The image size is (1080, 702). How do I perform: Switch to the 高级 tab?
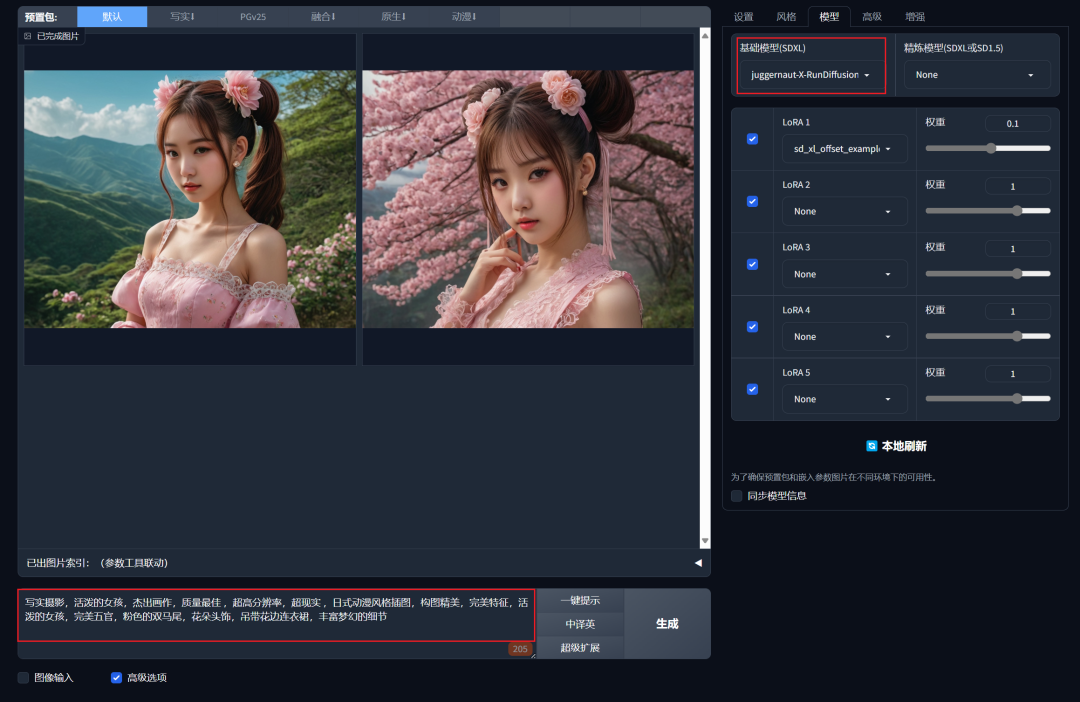point(872,17)
